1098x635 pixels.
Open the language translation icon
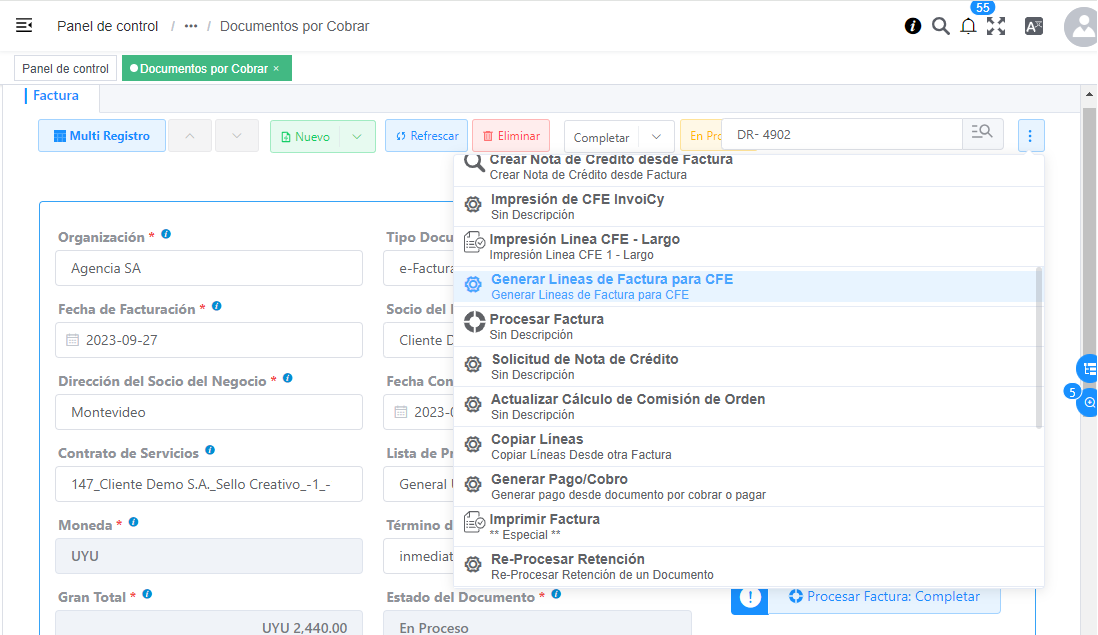pos(1034,26)
